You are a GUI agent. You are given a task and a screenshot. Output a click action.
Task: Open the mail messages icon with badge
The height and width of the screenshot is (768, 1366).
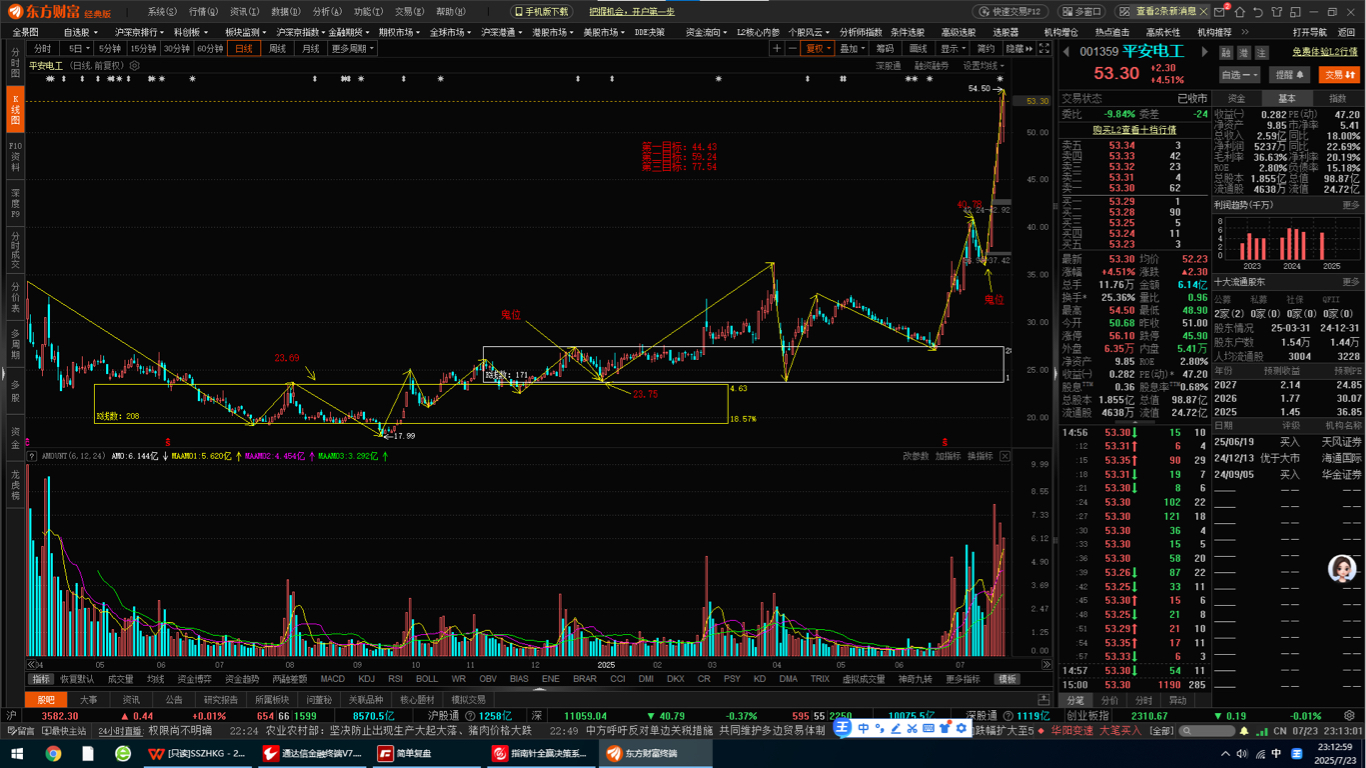[1219, 12]
